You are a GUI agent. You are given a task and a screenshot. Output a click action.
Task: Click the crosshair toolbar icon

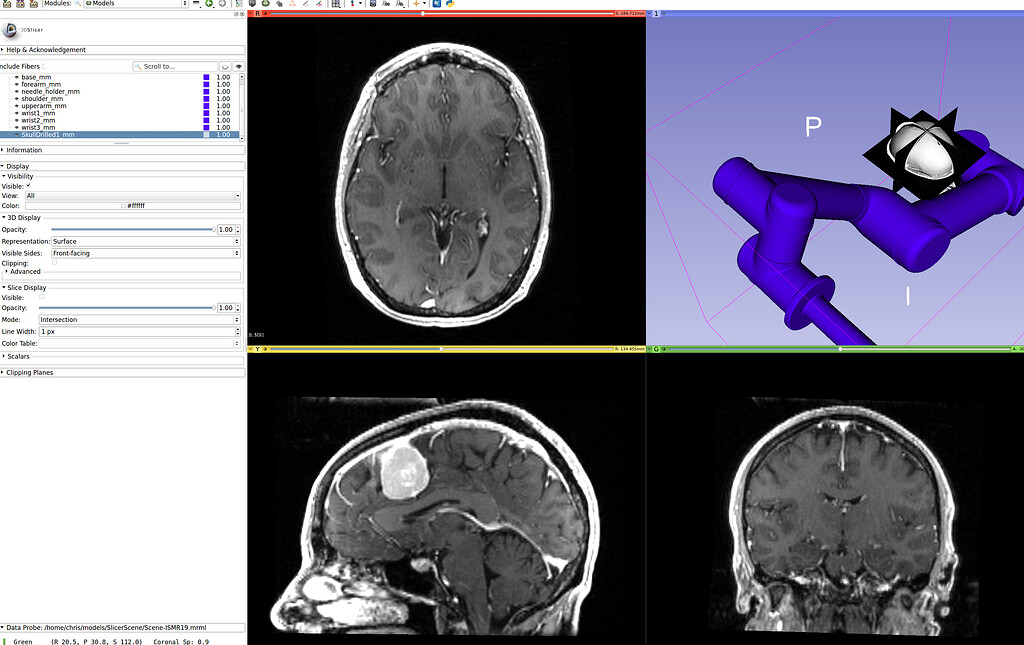click(353, 5)
